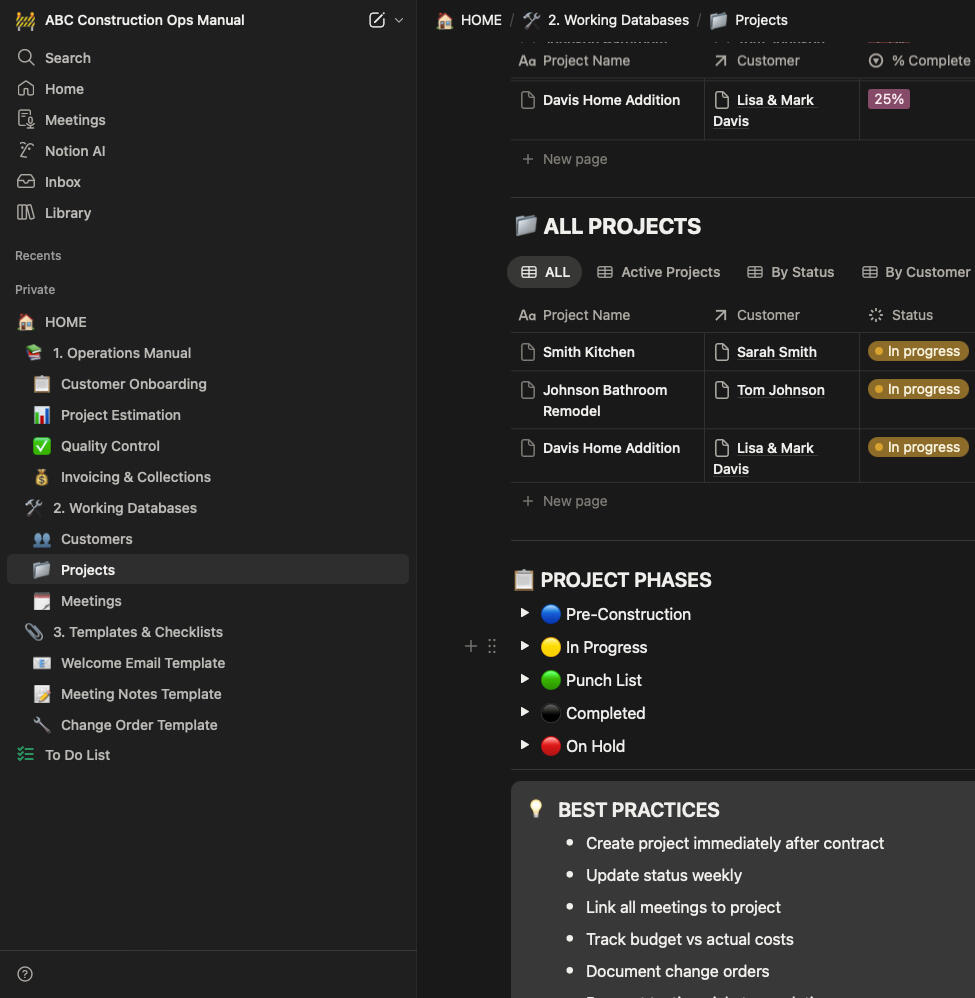The image size is (975, 998).
Task: Open Notion AI from sidebar
Action: [74, 151]
